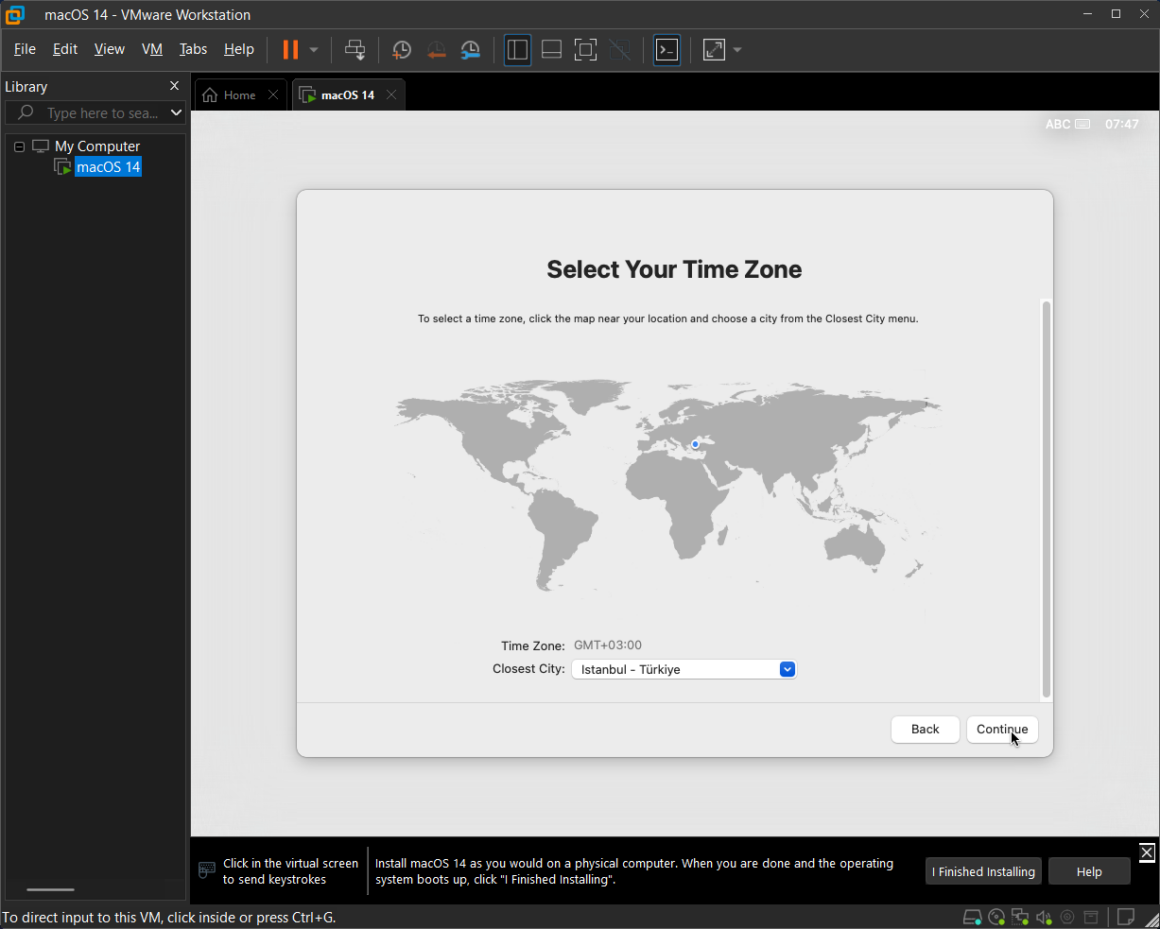Collapse the My Computer tree node
The image size is (1160, 929).
click(x=19, y=146)
